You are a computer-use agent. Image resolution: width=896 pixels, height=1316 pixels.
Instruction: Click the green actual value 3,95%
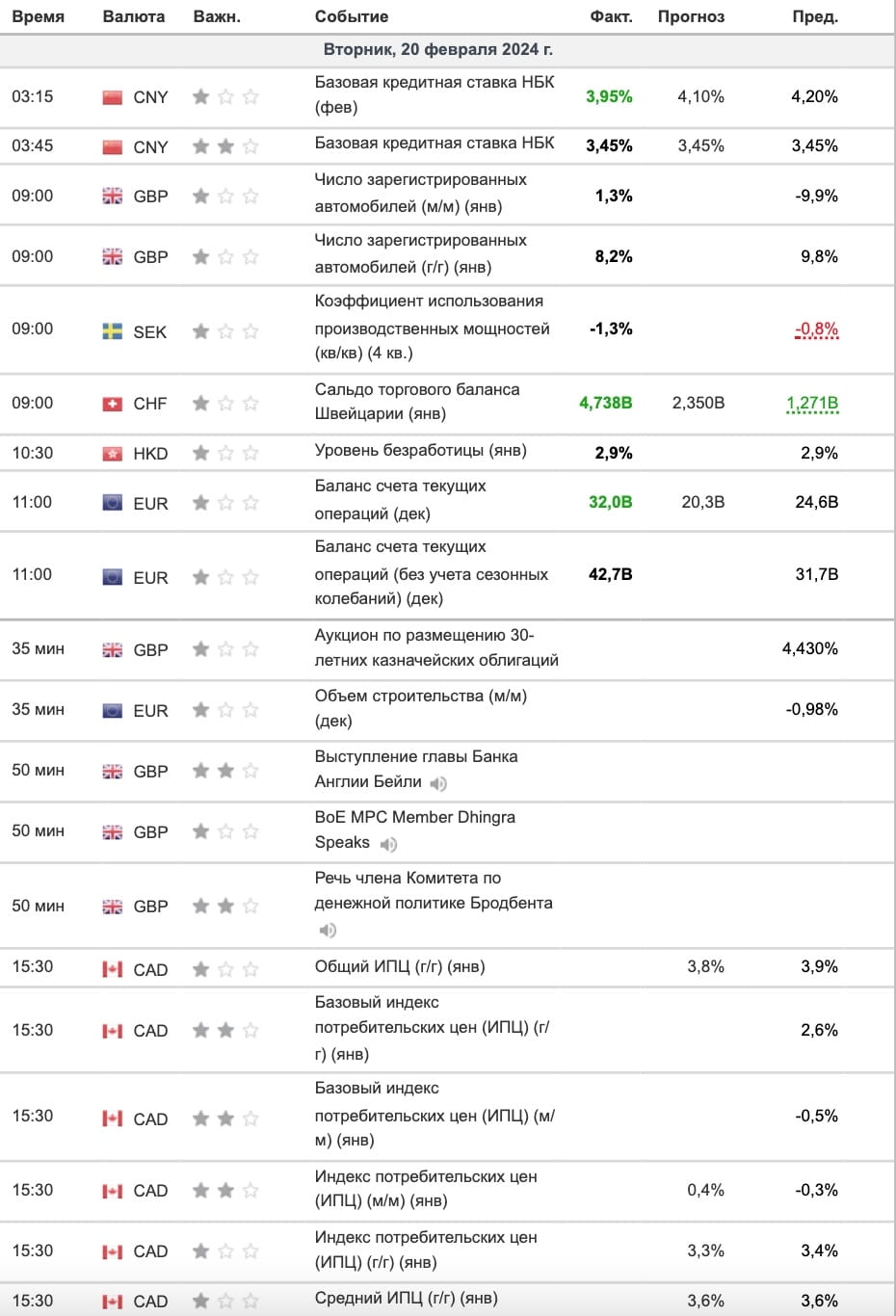pos(608,96)
